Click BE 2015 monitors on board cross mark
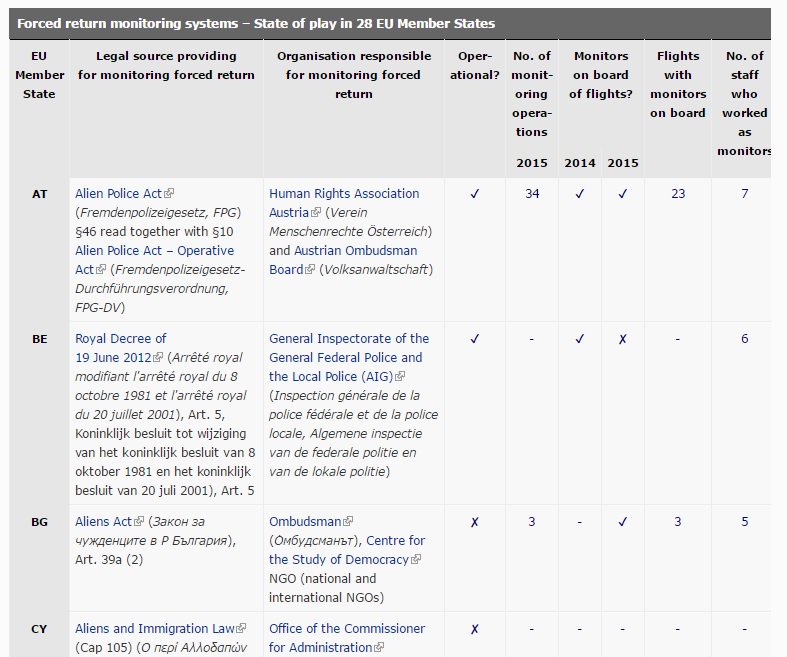787x657 pixels. tap(623, 339)
